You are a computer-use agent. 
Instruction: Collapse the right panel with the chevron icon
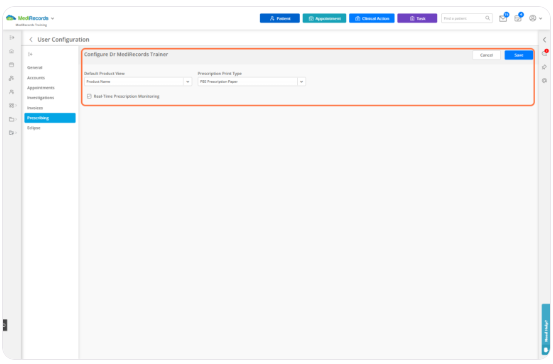click(545, 40)
